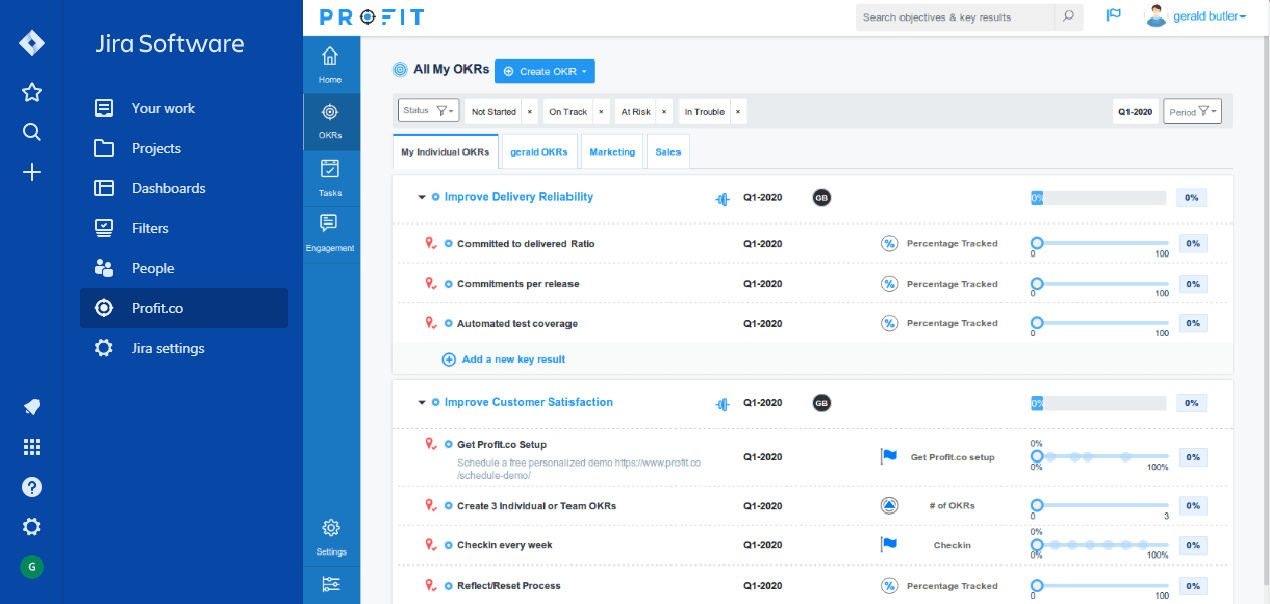Open Projects in Jira sidebar
Screen dimensions: 1270x604
coord(184,148)
